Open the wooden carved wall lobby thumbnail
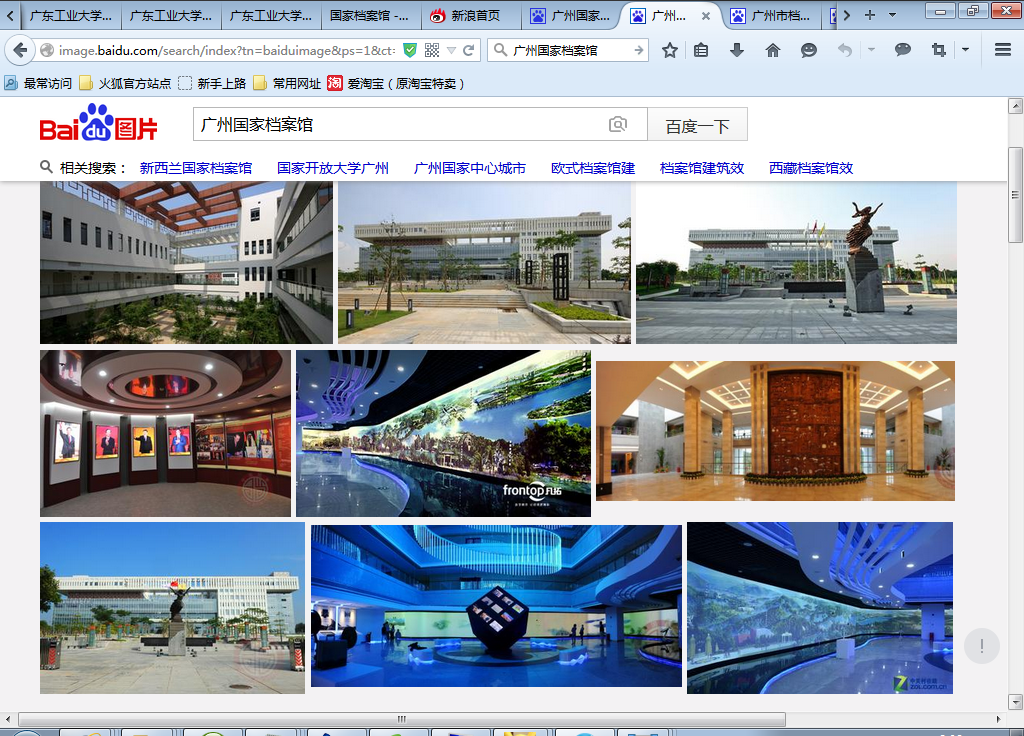 pos(775,430)
